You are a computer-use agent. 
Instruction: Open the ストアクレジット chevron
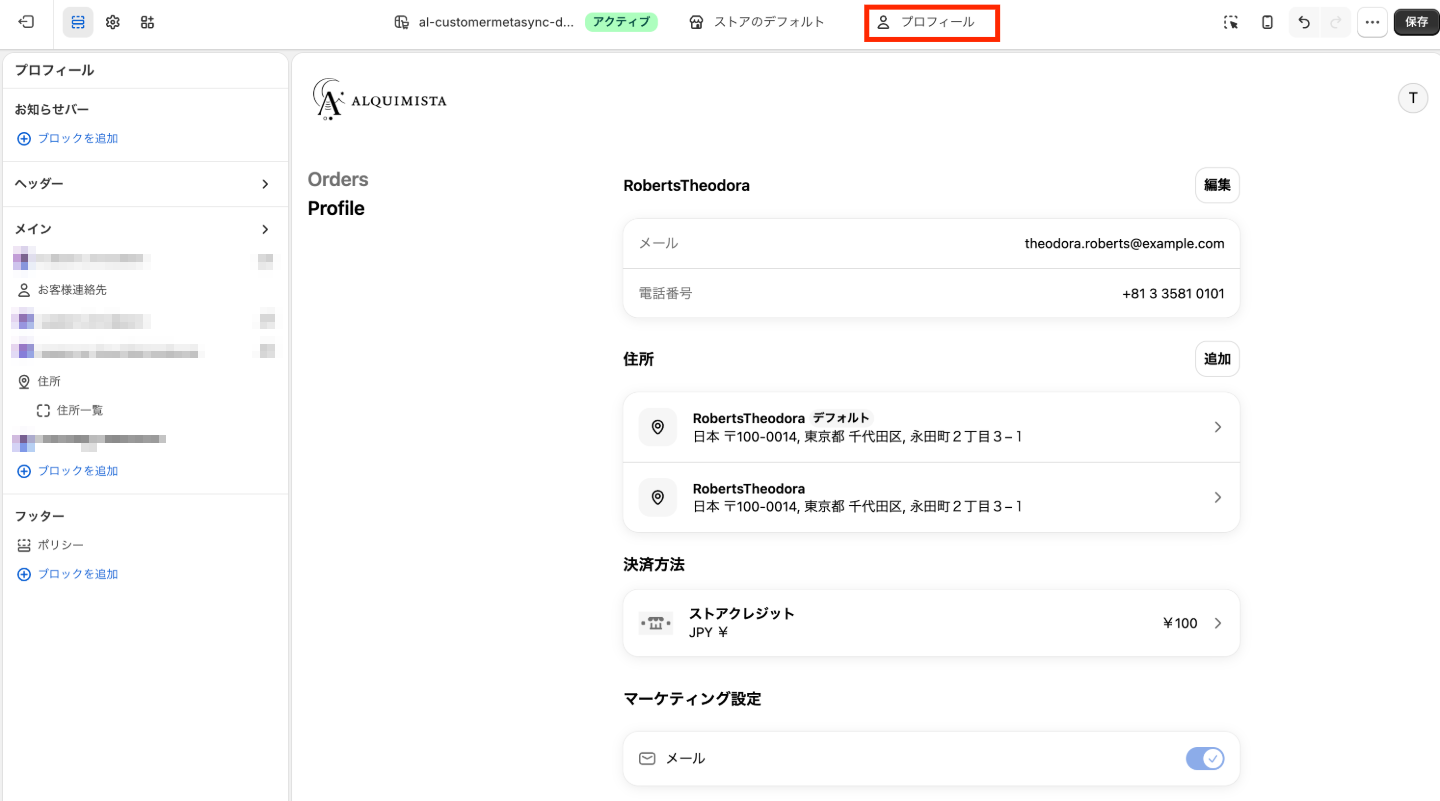coord(1217,623)
